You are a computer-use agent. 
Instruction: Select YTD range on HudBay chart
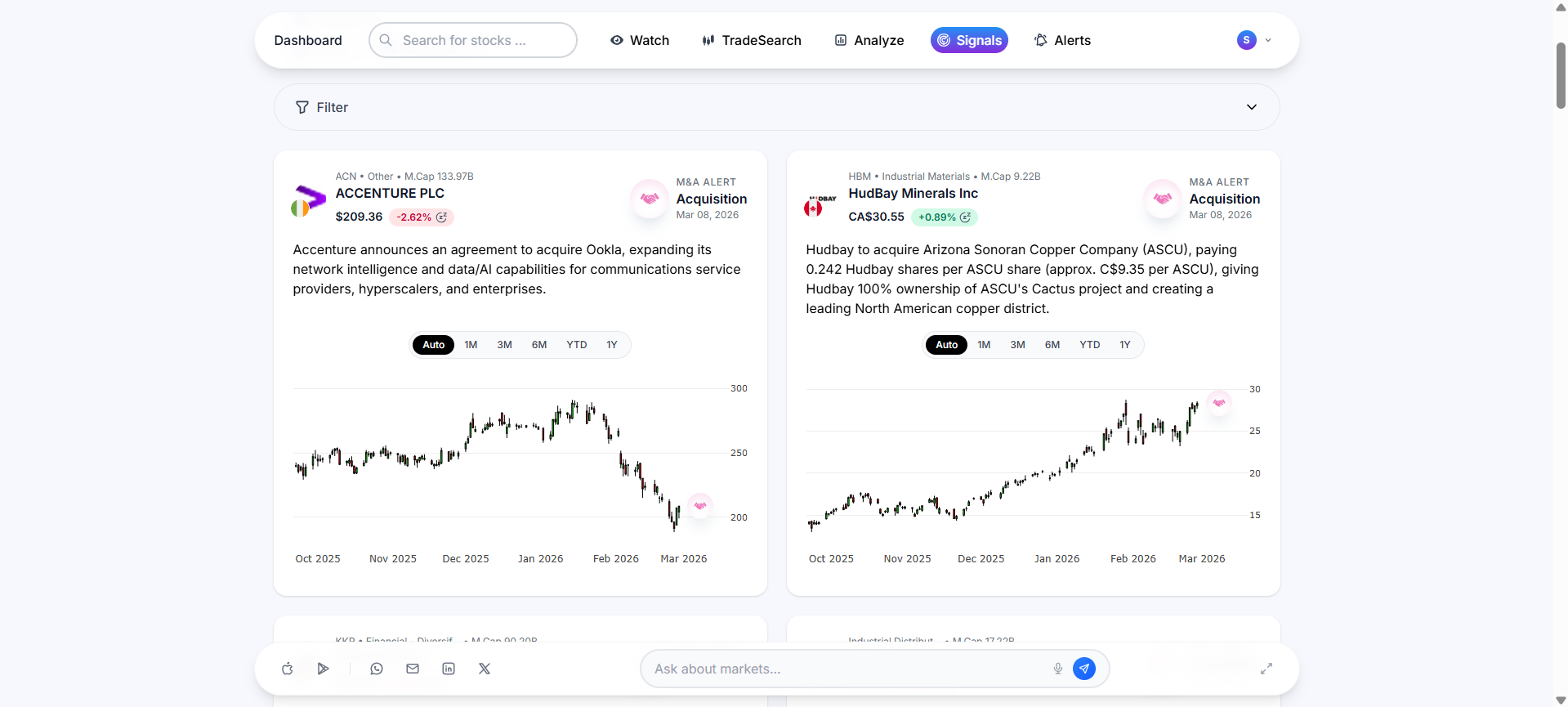[1089, 345]
